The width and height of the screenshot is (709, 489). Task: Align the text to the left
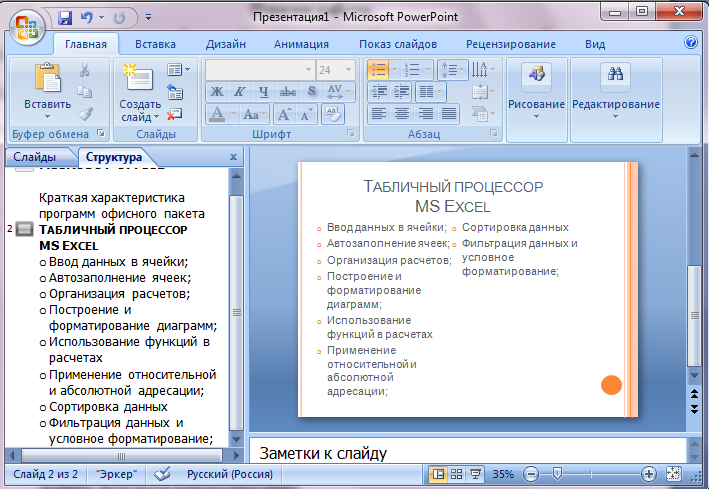click(x=379, y=113)
